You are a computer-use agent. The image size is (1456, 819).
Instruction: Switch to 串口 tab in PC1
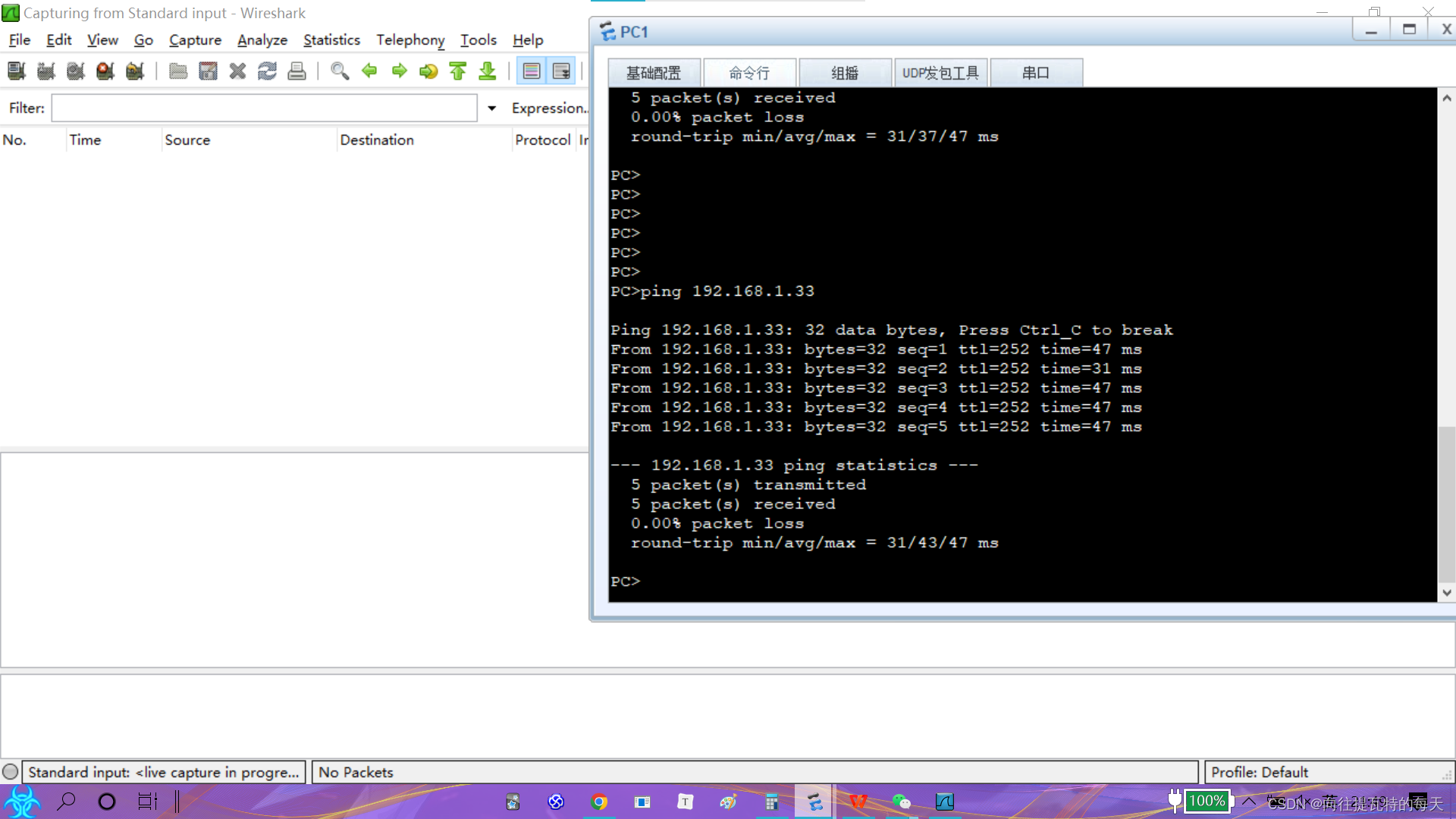click(1036, 73)
